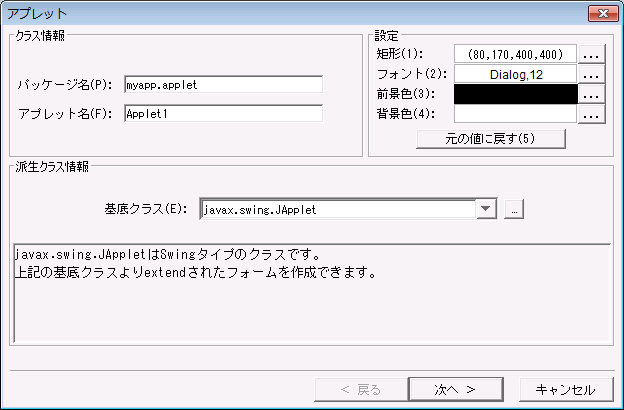This screenshot has width=624, height=410.
Task: Click the 基底クラス combo box text field
Action: click(x=338, y=209)
